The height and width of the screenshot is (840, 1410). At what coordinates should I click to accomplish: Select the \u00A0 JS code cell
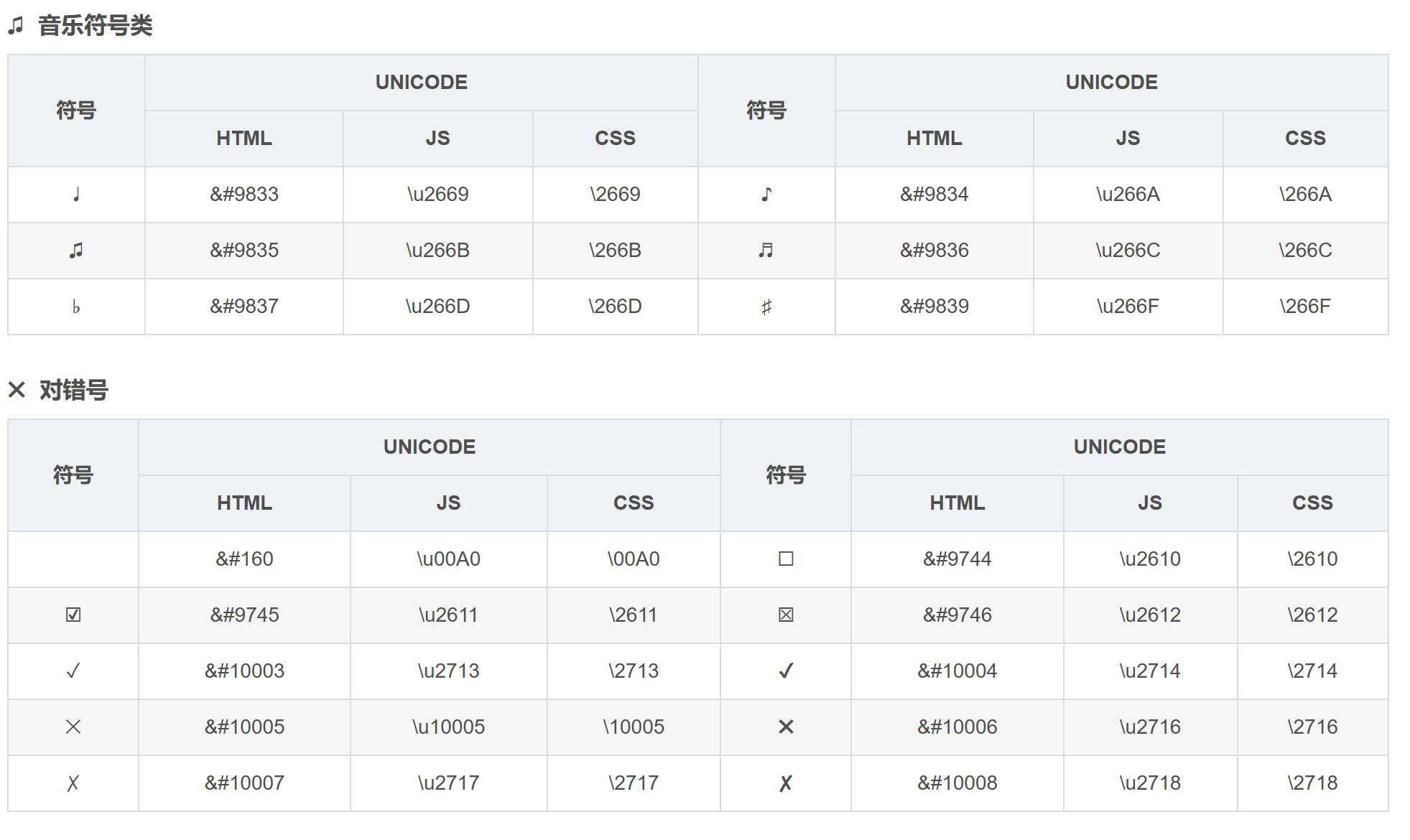pos(449,559)
